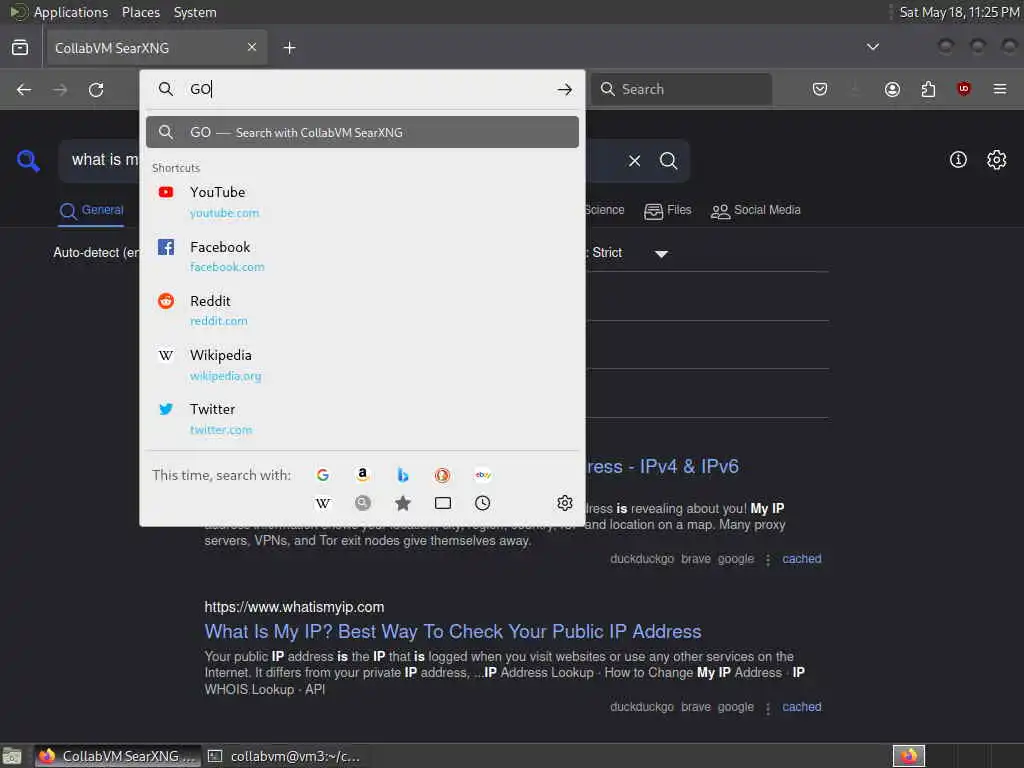Click show desktop icon in taskbar
The height and width of the screenshot is (768, 1024).
[x=12, y=756]
